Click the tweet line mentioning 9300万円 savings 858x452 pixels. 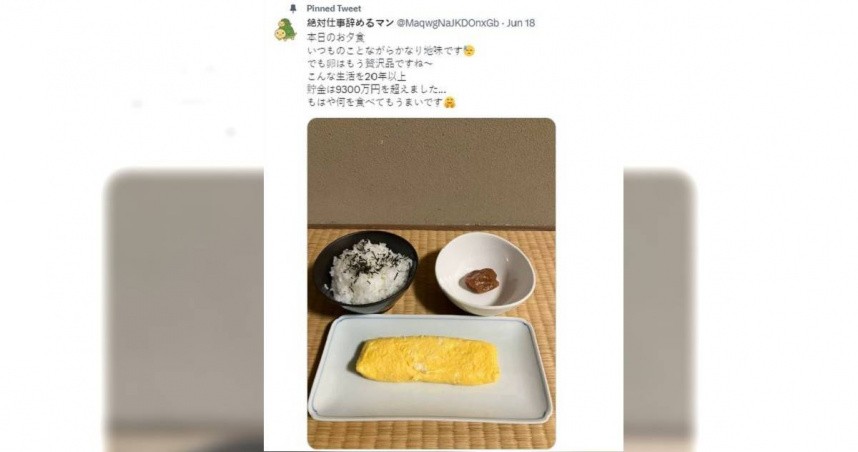[x=377, y=89]
